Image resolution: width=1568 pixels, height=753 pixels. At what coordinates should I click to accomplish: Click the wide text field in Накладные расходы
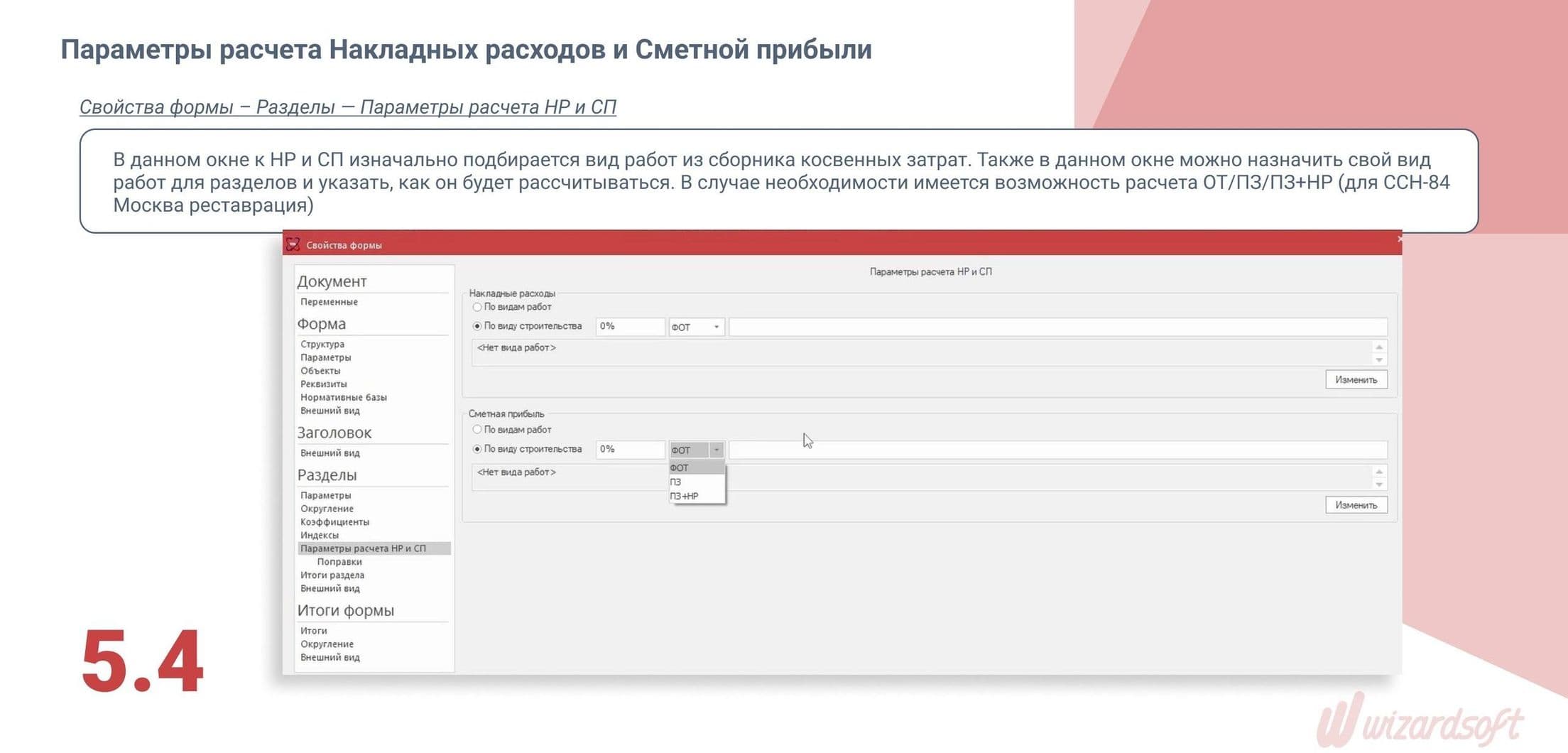[1058, 327]
